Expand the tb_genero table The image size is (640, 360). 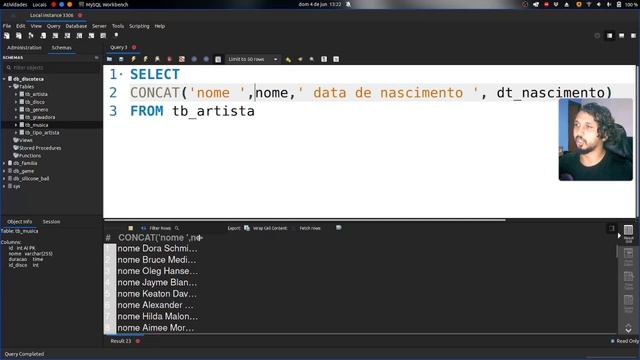point(16,110)
